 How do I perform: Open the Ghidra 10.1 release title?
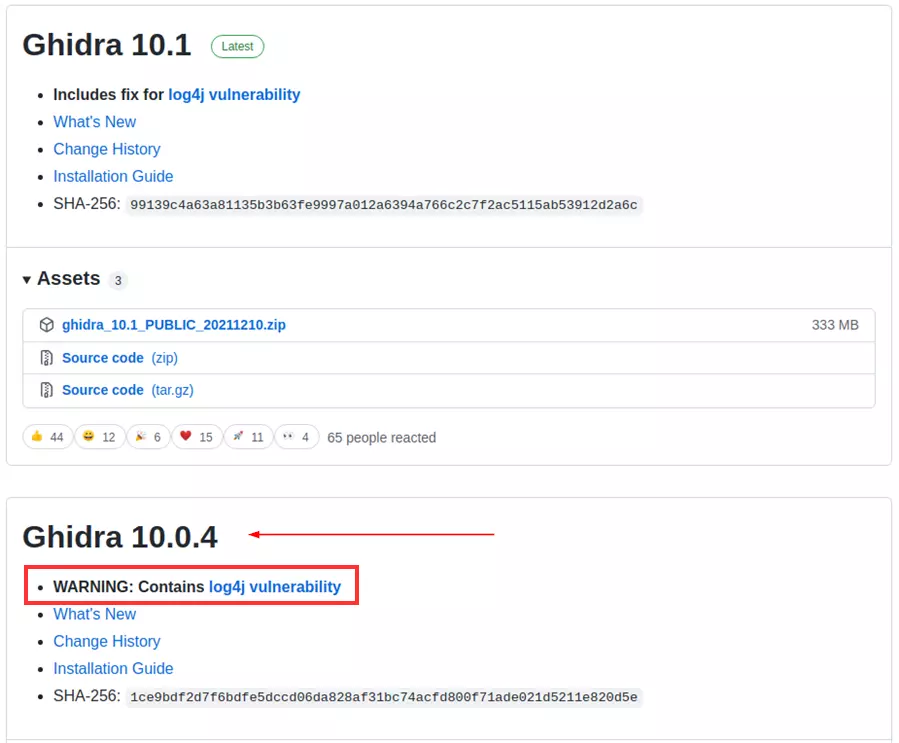click(x=107, y=45)
